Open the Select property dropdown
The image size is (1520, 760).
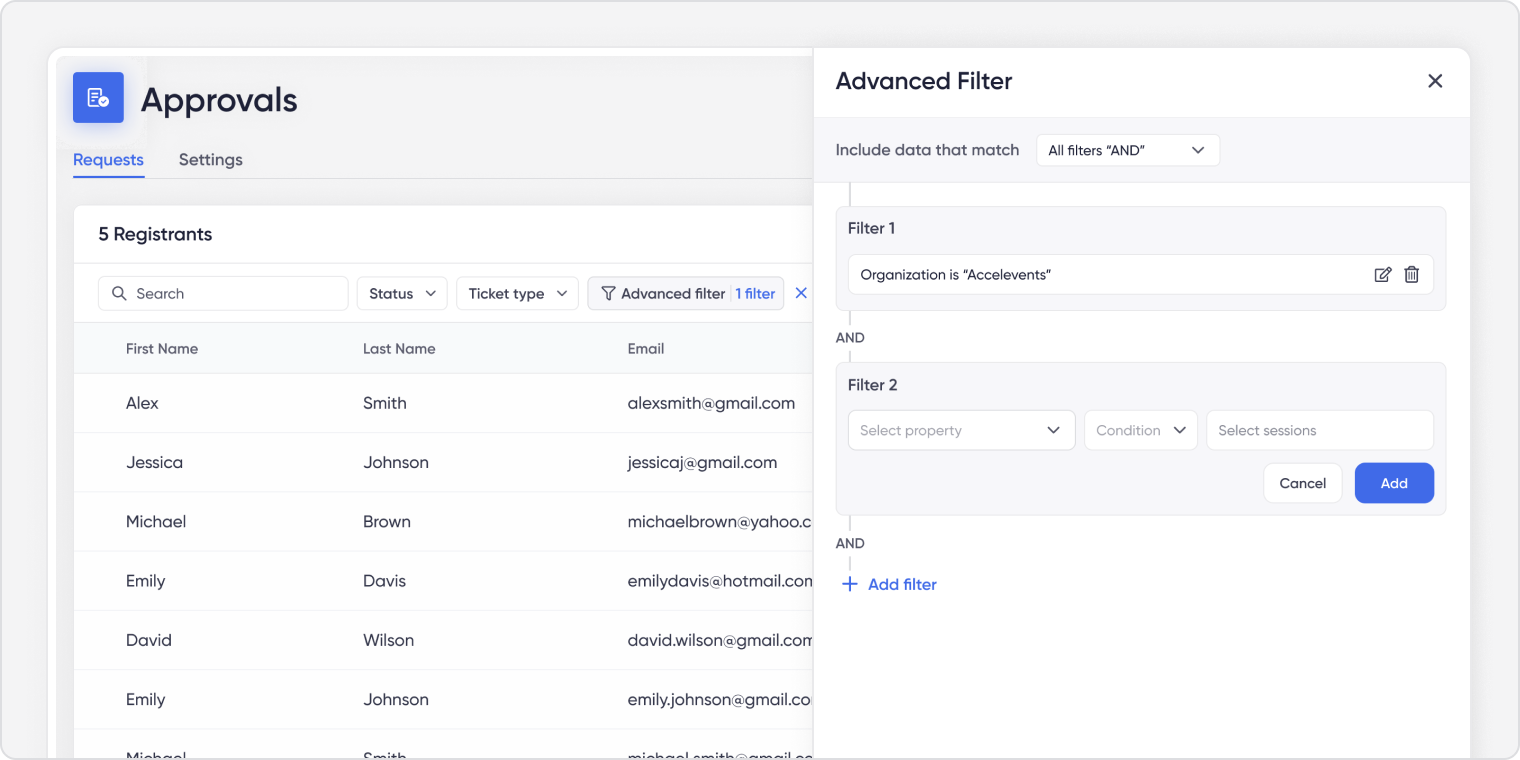tap(961, 430)
